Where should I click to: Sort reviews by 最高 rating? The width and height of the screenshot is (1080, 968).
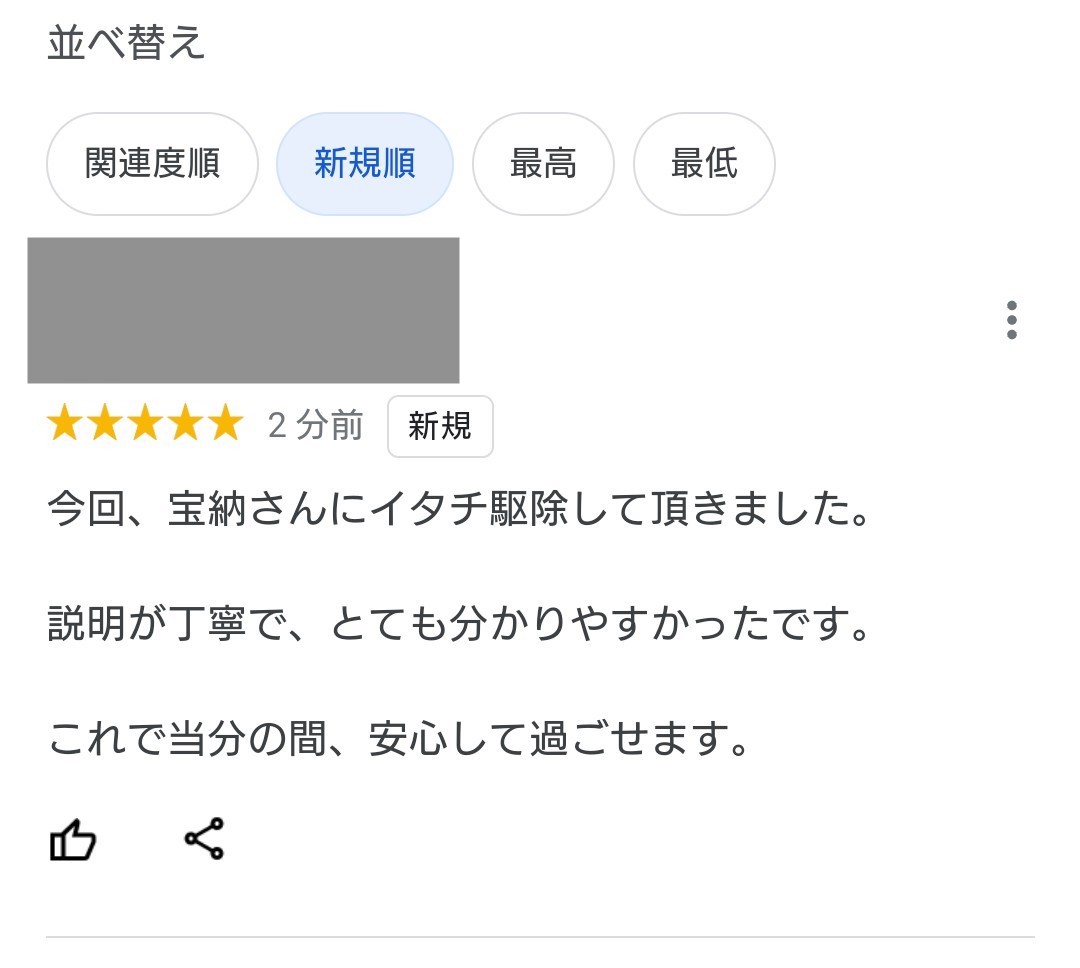pyautogui.click(x=543, y=164)
